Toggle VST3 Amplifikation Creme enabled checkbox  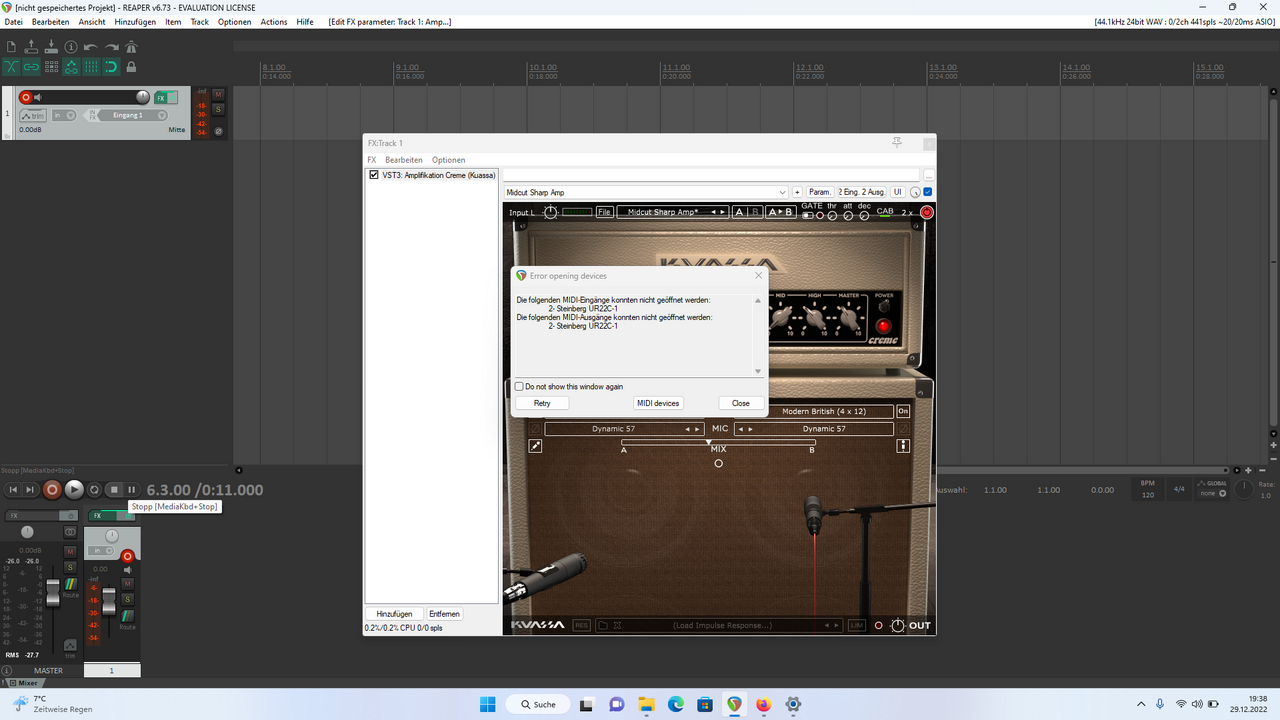click(x=374, y=175)
